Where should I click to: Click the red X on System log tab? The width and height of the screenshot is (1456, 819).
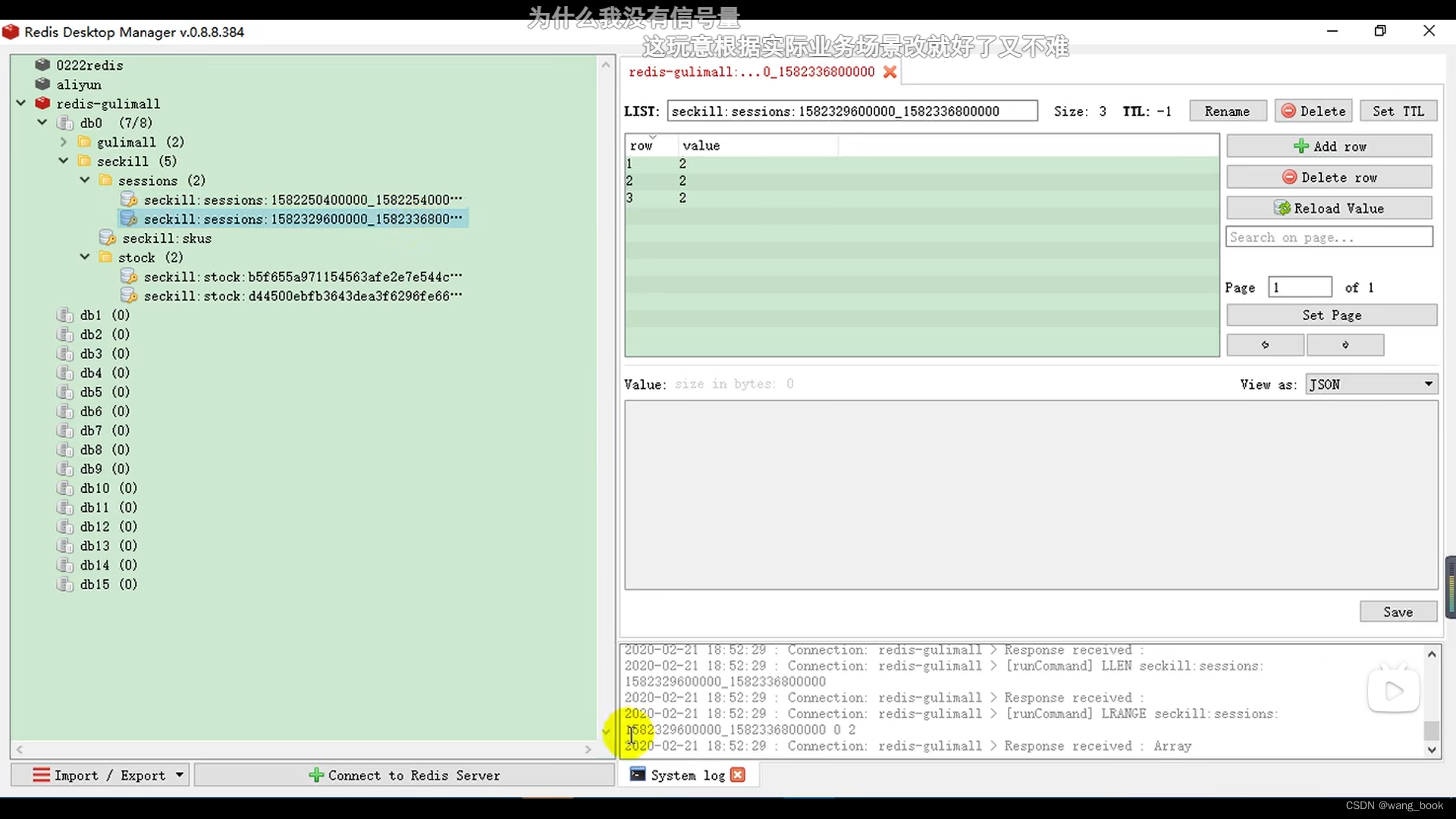pos(738,775)
